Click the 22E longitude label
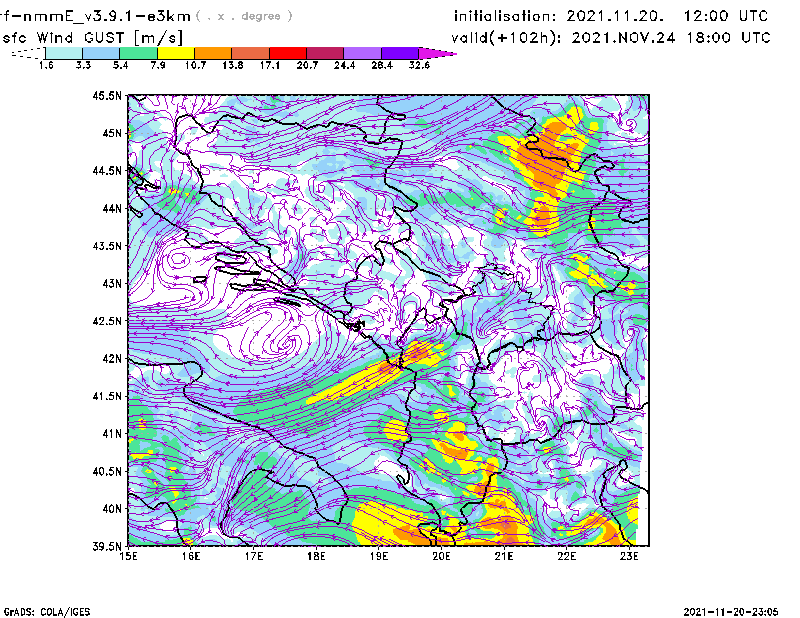 coord(567,556)
